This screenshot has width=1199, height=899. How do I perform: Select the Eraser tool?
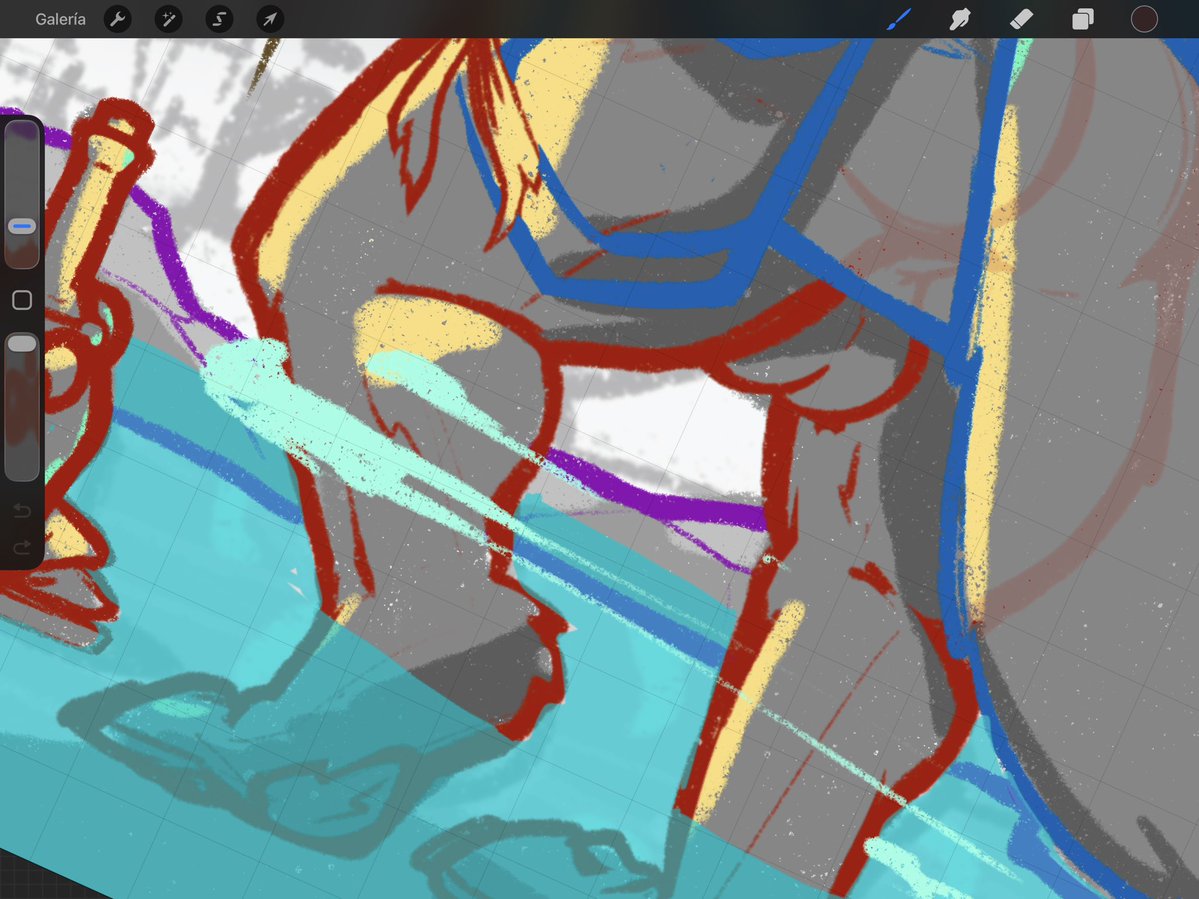click(x=1022, y=19)
